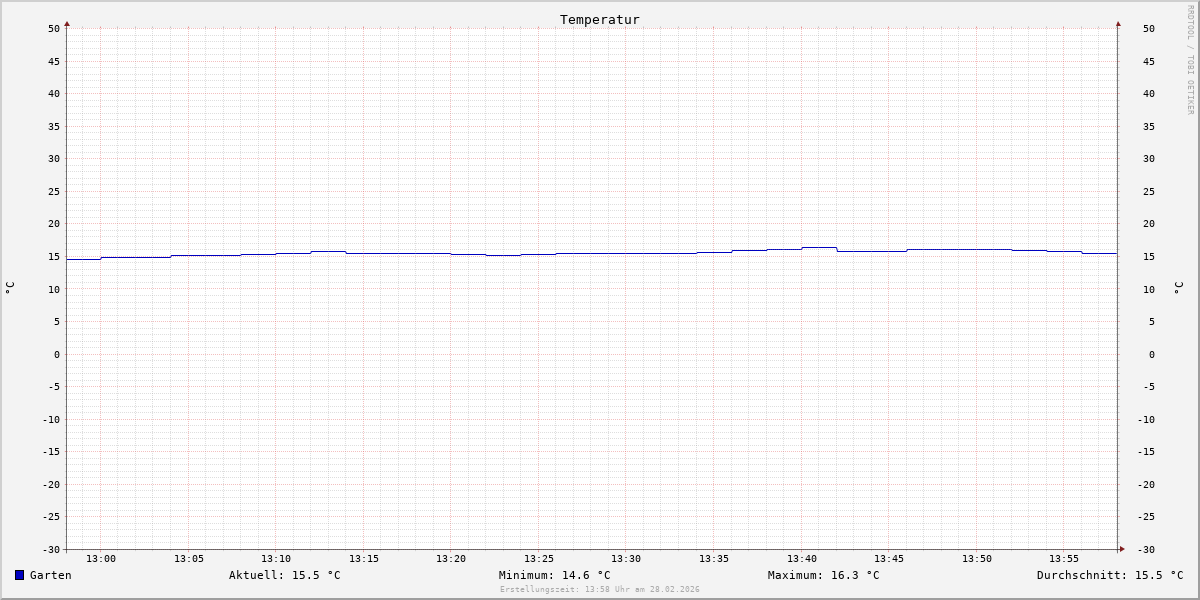Screen dimensions: 1200x600
Task: Click the temperature peak near 13:41
Action: point(819,247)
